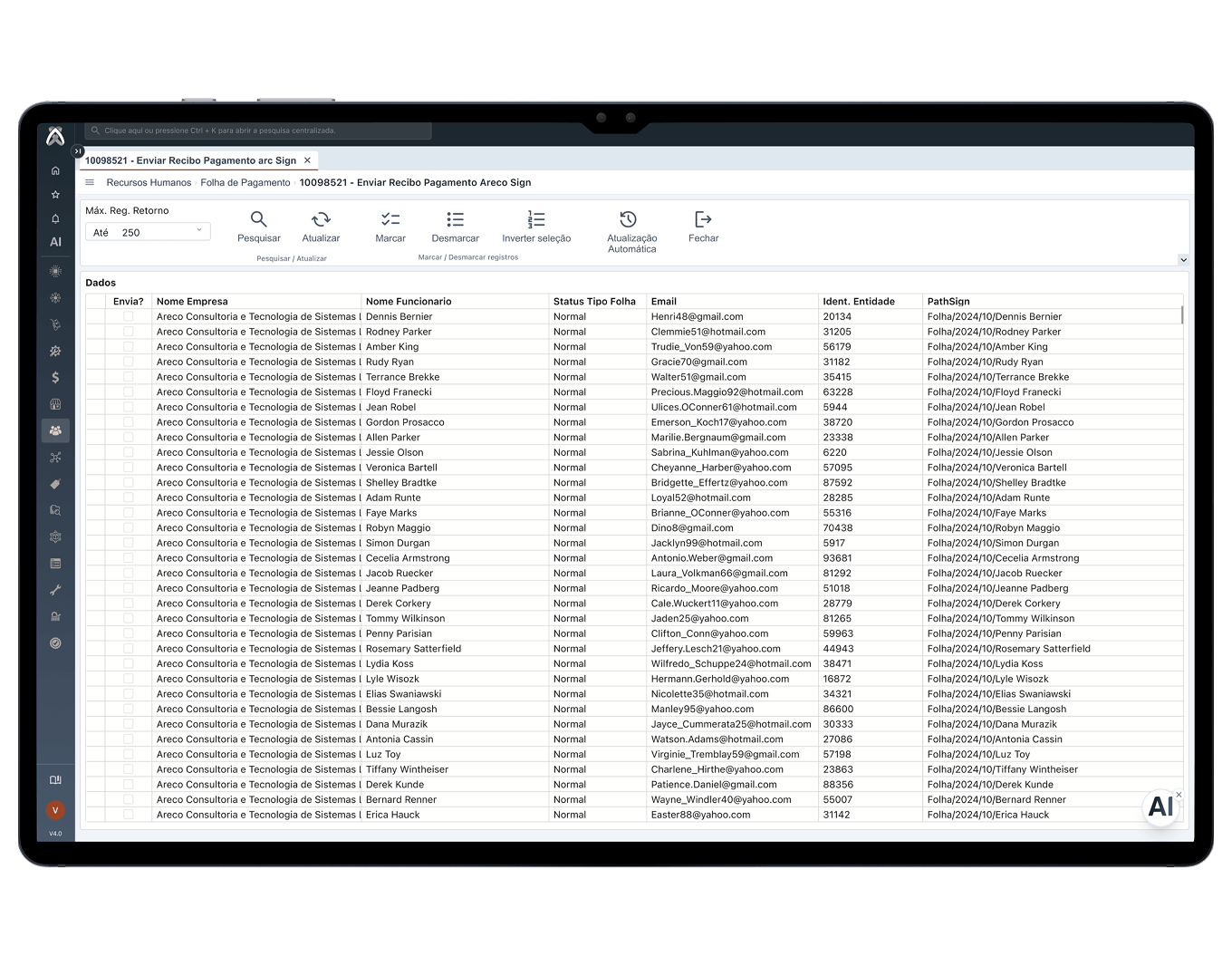The height and width of the screenshot is (966, 1232).
Task: Sort by the Nome Empresa column header
Action: [256, 302]
